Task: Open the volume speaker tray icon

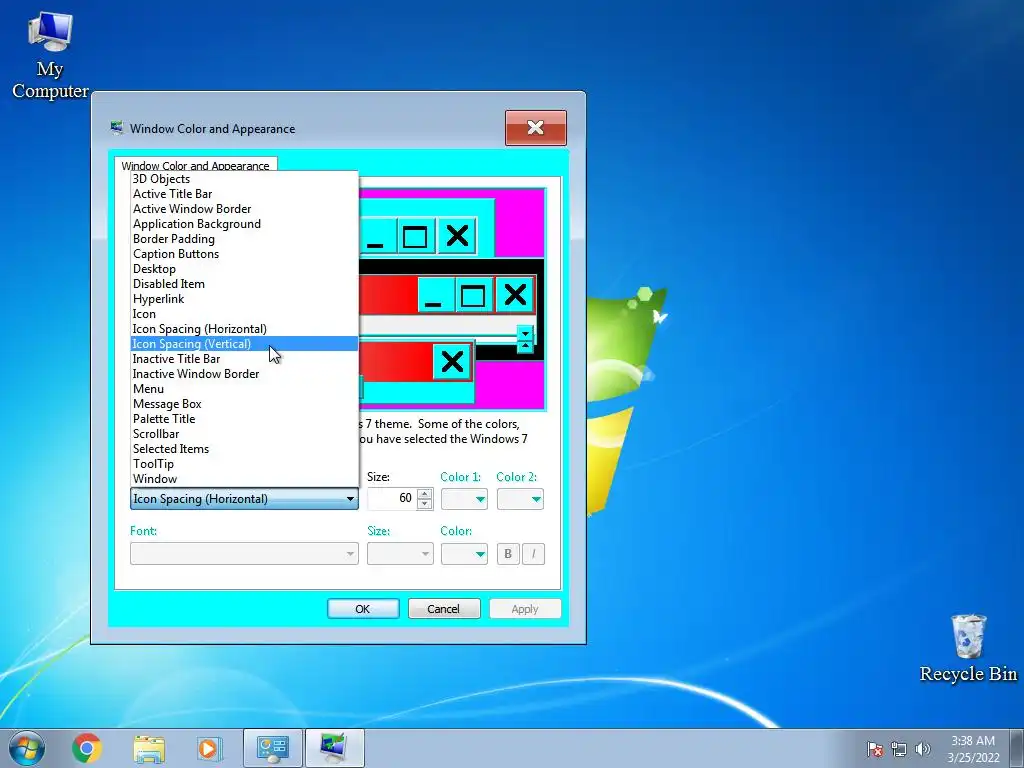Action: pyautogui.click(x=923, y=749)
